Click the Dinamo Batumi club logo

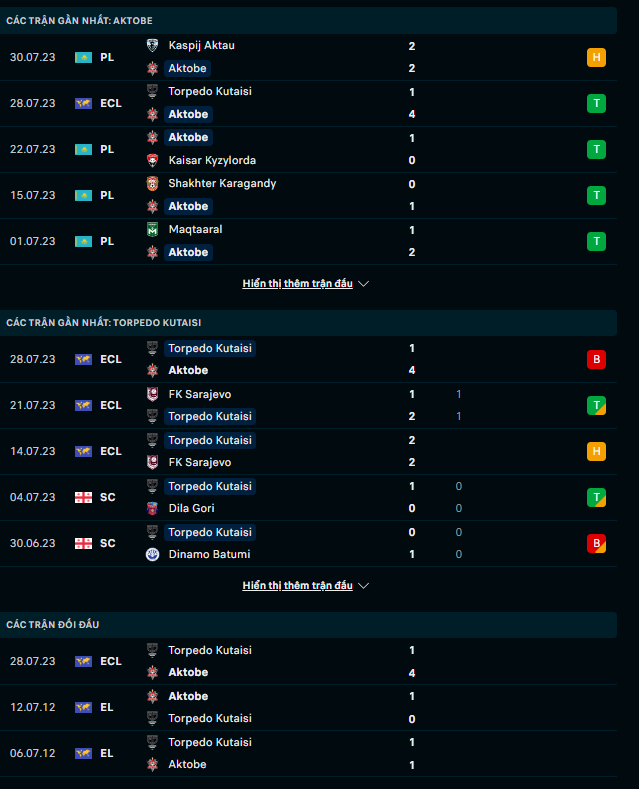(152, 554)
